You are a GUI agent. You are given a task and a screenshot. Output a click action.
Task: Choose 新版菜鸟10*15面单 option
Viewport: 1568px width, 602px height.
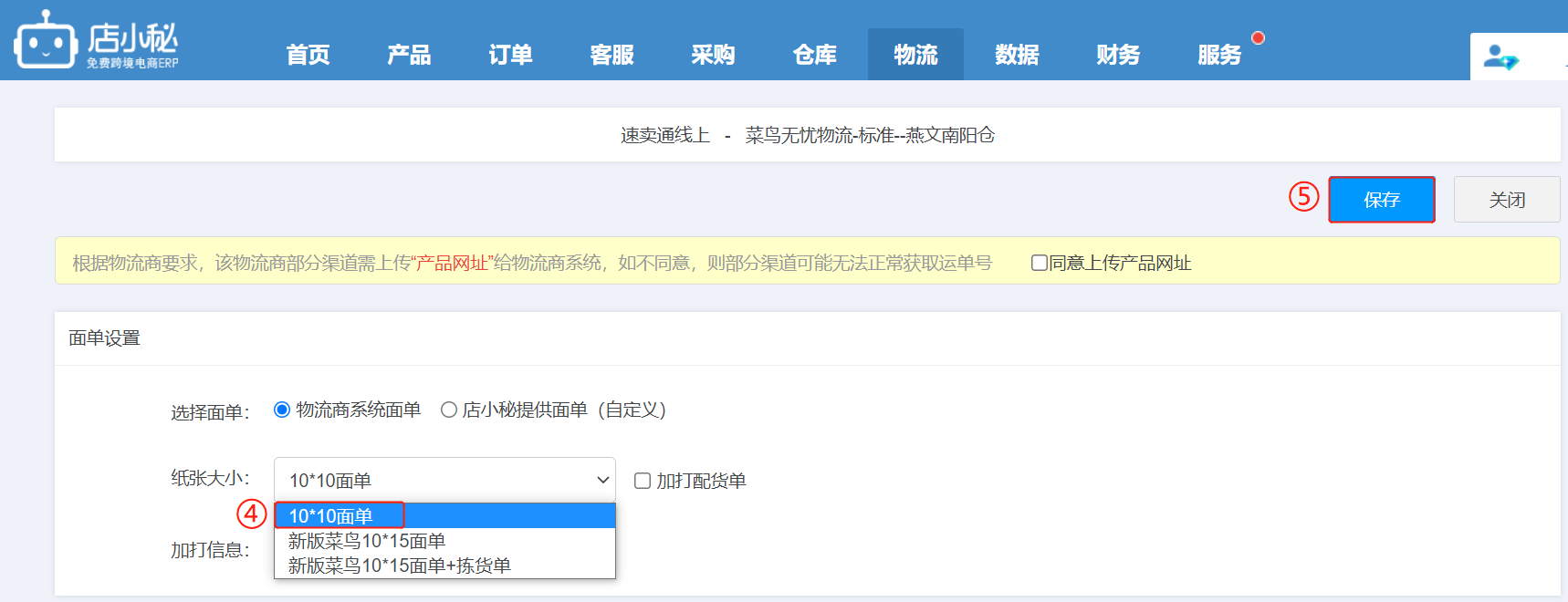click(444, 541)
